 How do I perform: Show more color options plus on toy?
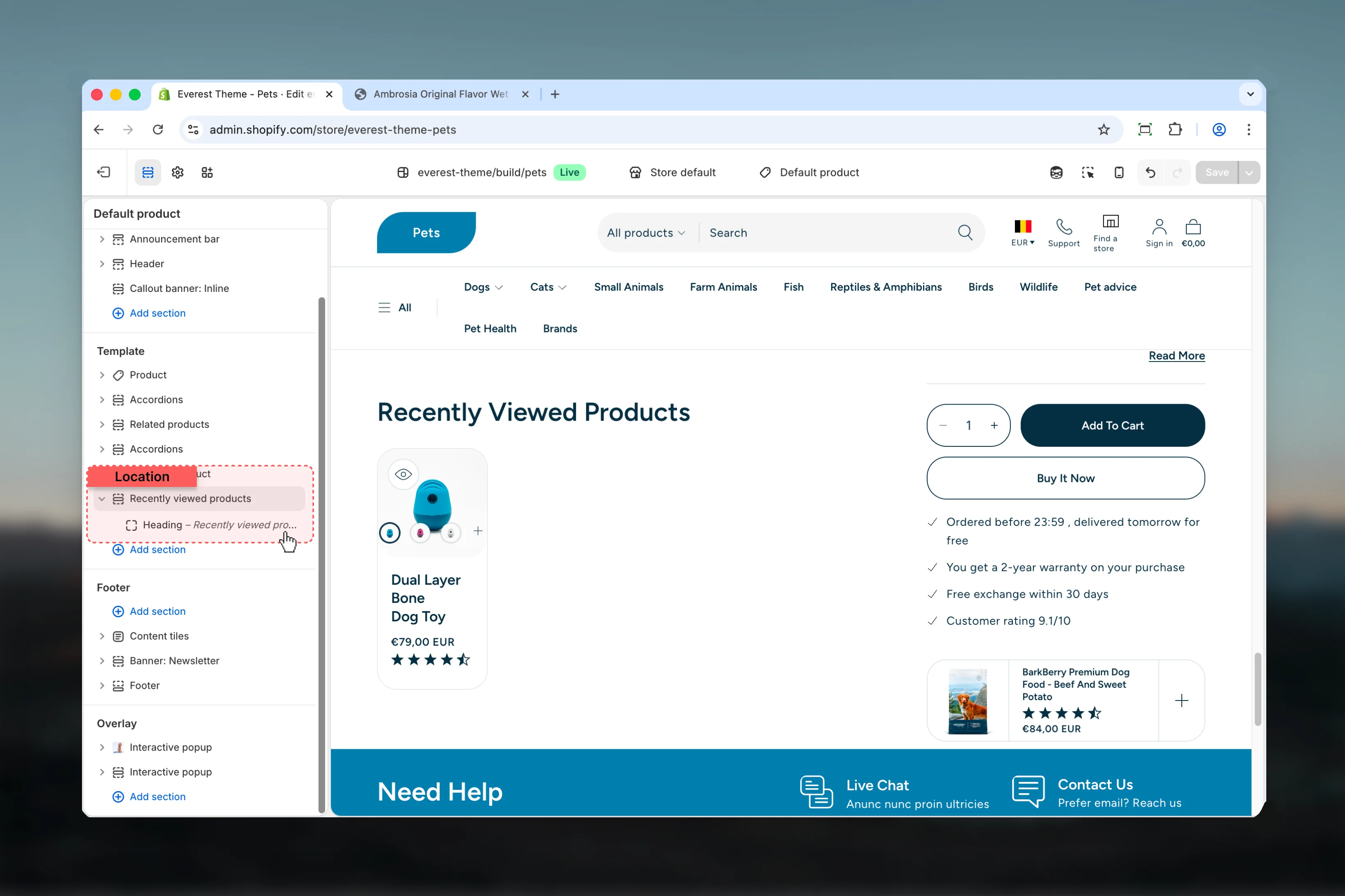[x=478, y=531]
